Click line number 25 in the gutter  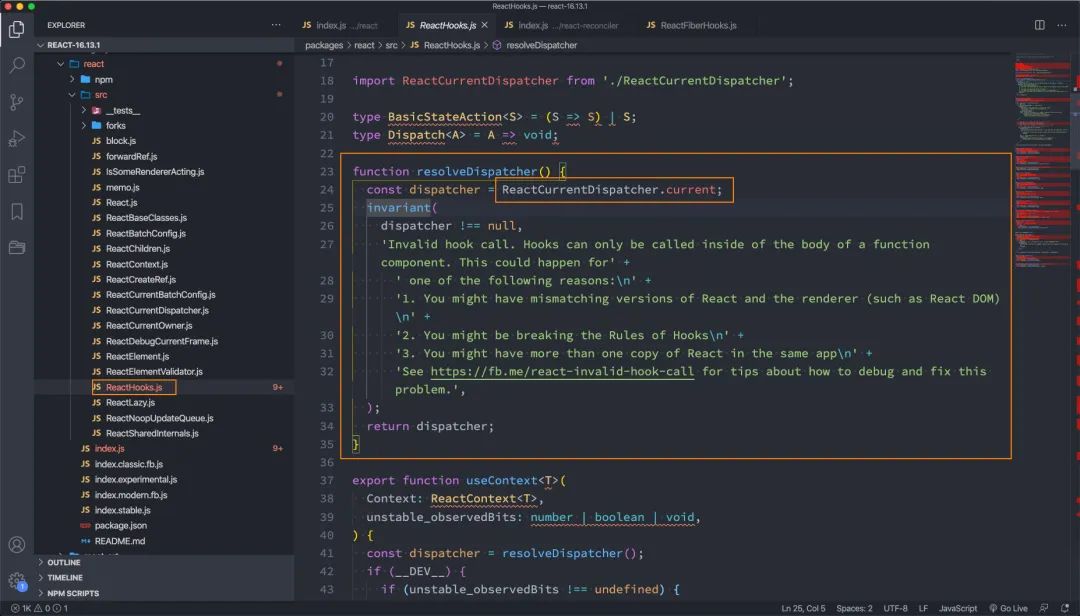pyautogui.click(x=326, y=207)
